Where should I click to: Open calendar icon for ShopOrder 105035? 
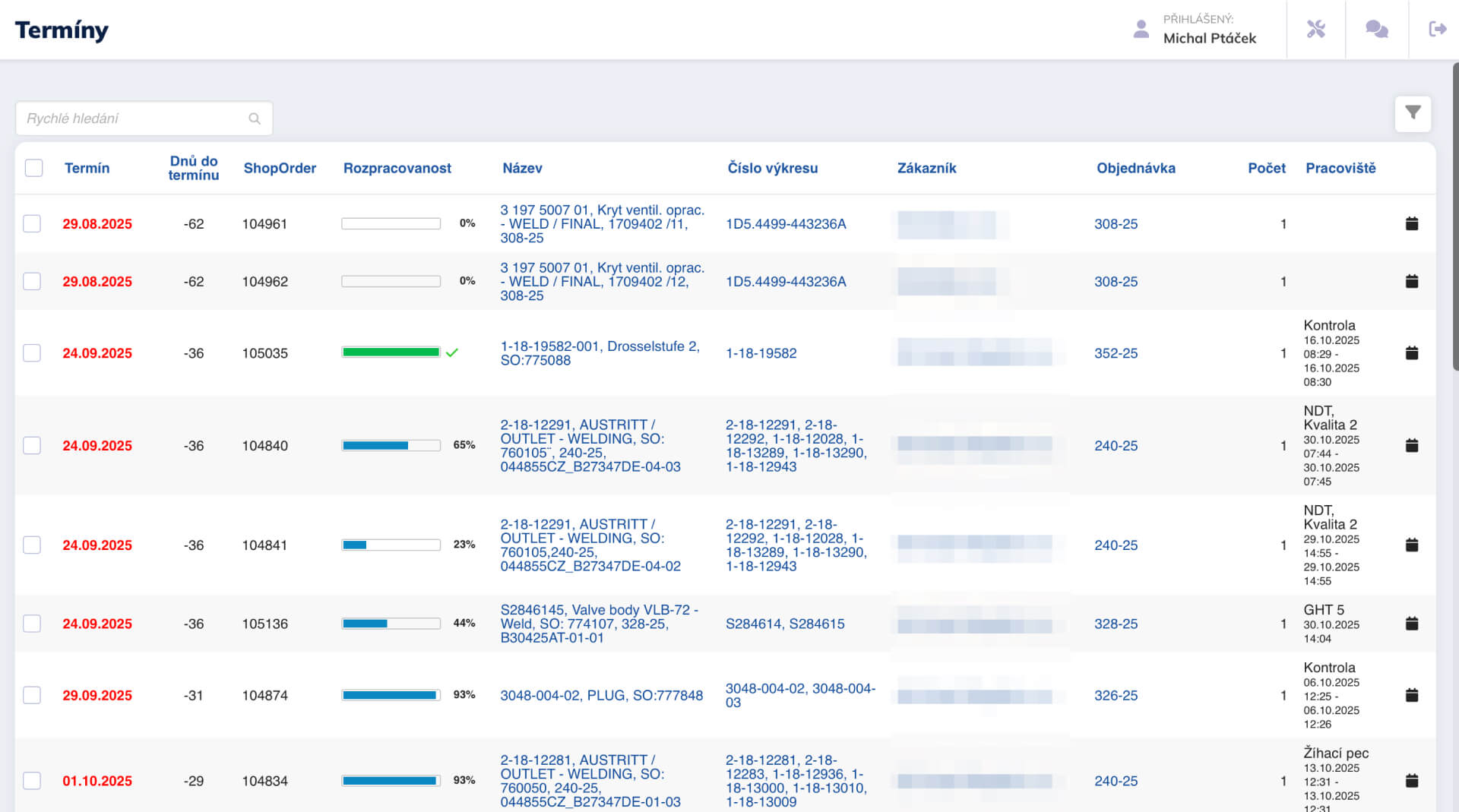pos(1412,353)
